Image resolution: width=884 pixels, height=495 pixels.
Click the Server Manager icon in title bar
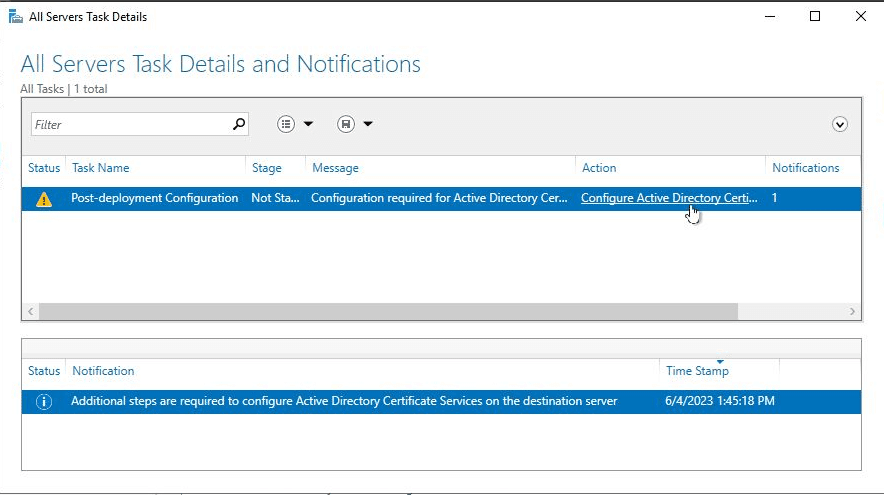(x=16, y=16)
